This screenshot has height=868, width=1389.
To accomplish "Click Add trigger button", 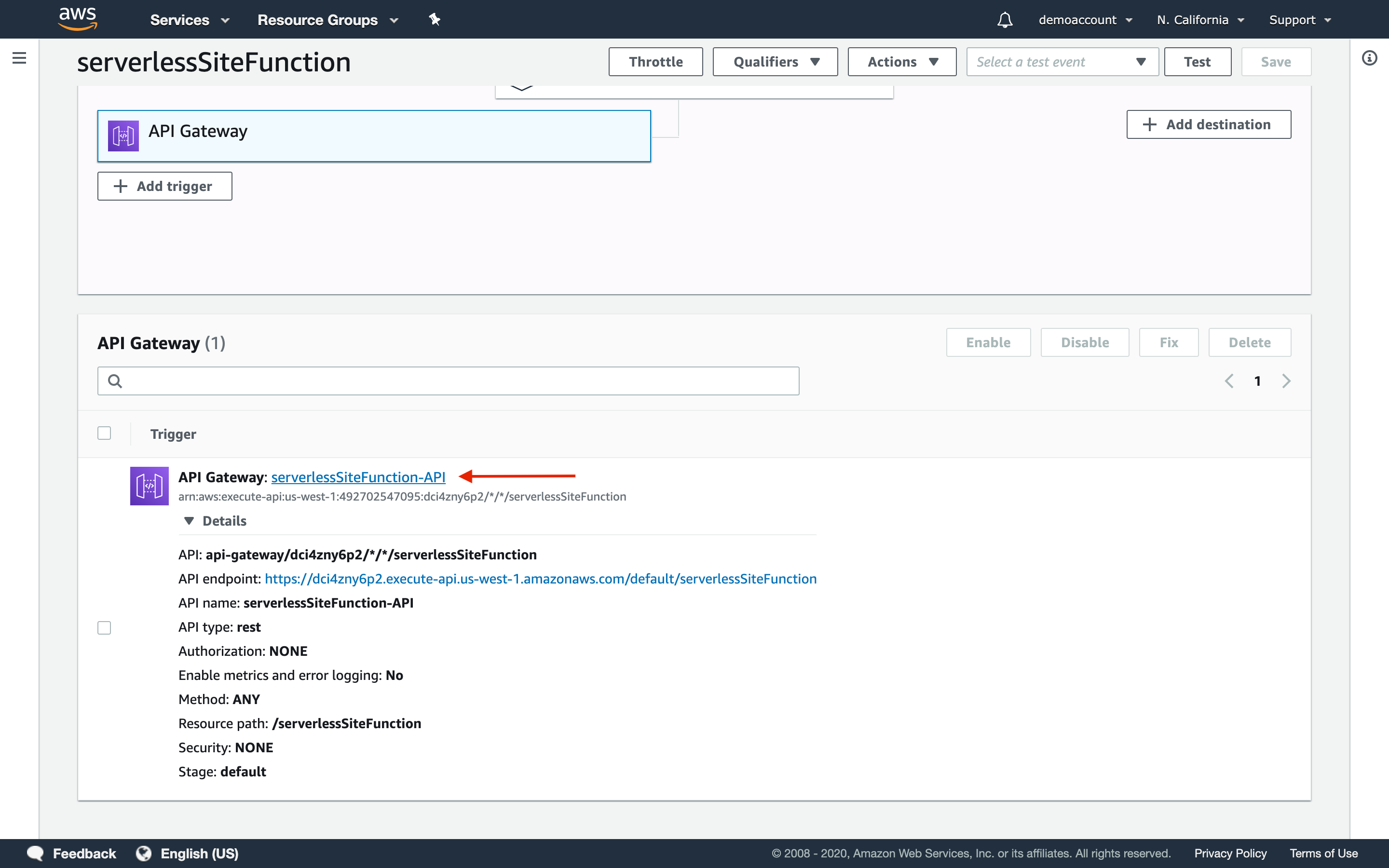I will point(165,186).
